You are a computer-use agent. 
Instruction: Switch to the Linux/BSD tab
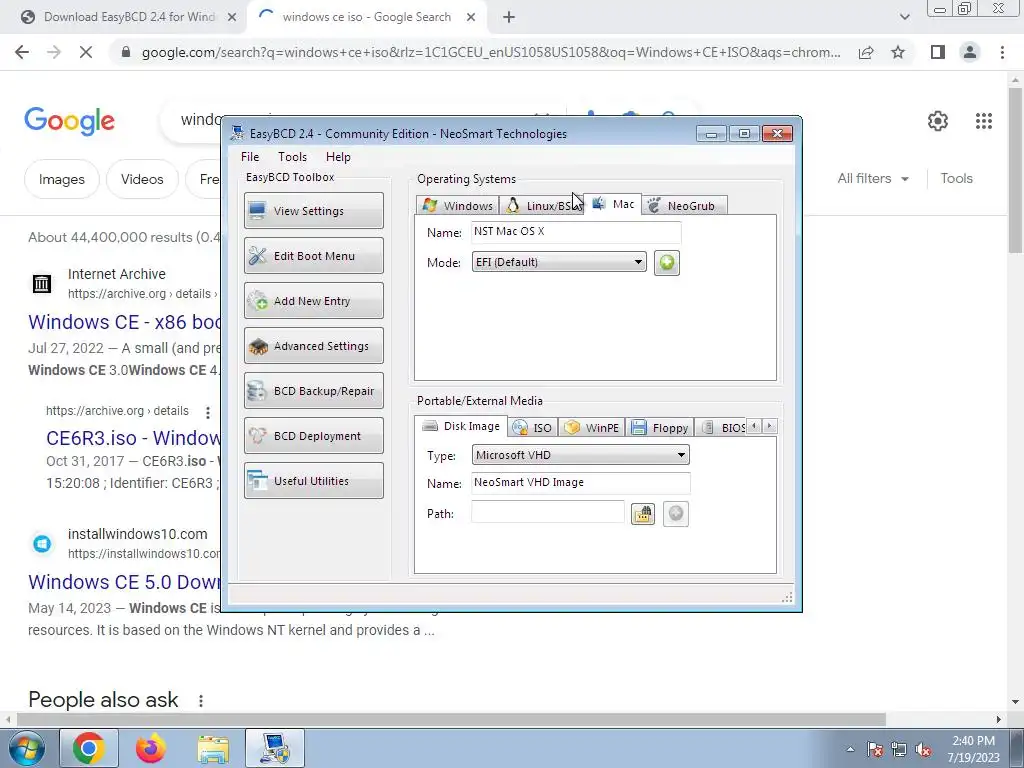[542, 206]
